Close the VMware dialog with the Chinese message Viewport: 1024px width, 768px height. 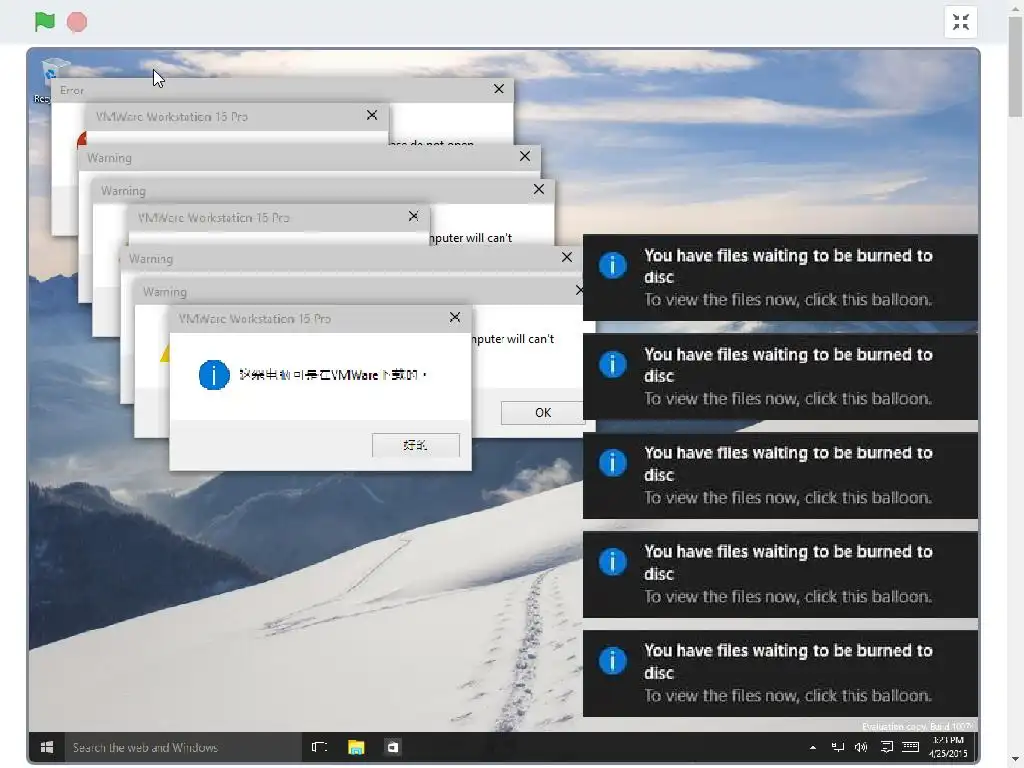click(x=455, y=317)
